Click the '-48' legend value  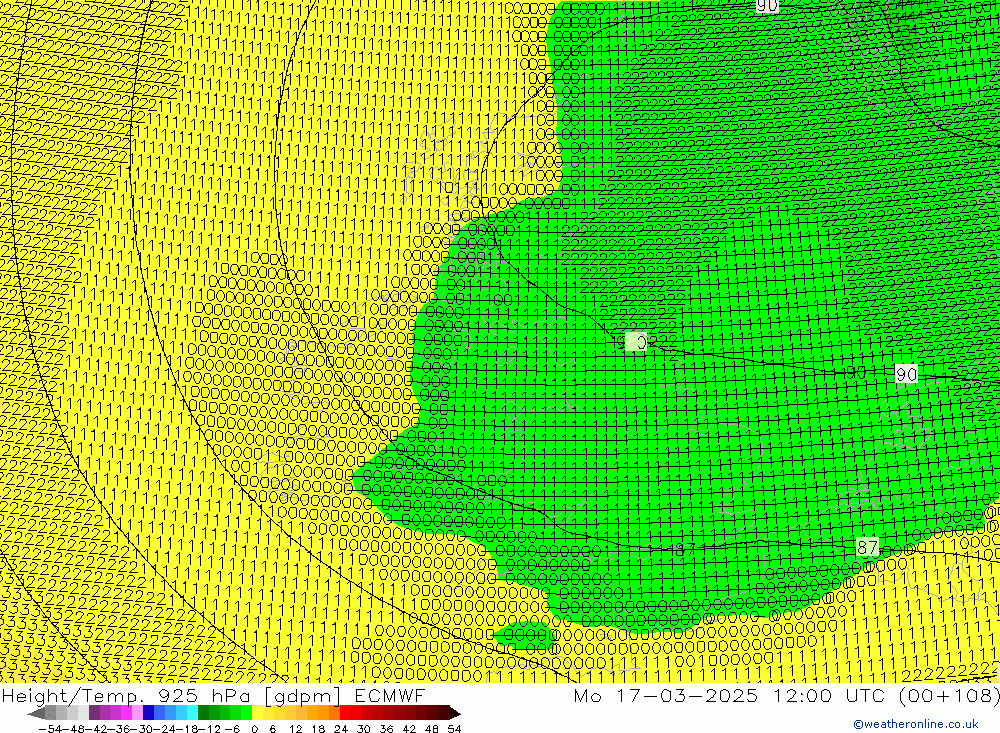[74, 729]
